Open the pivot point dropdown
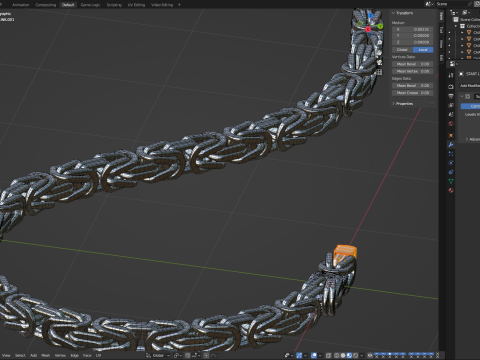The image size is (480, 360). pyautogui.click(x=177, y=355)
